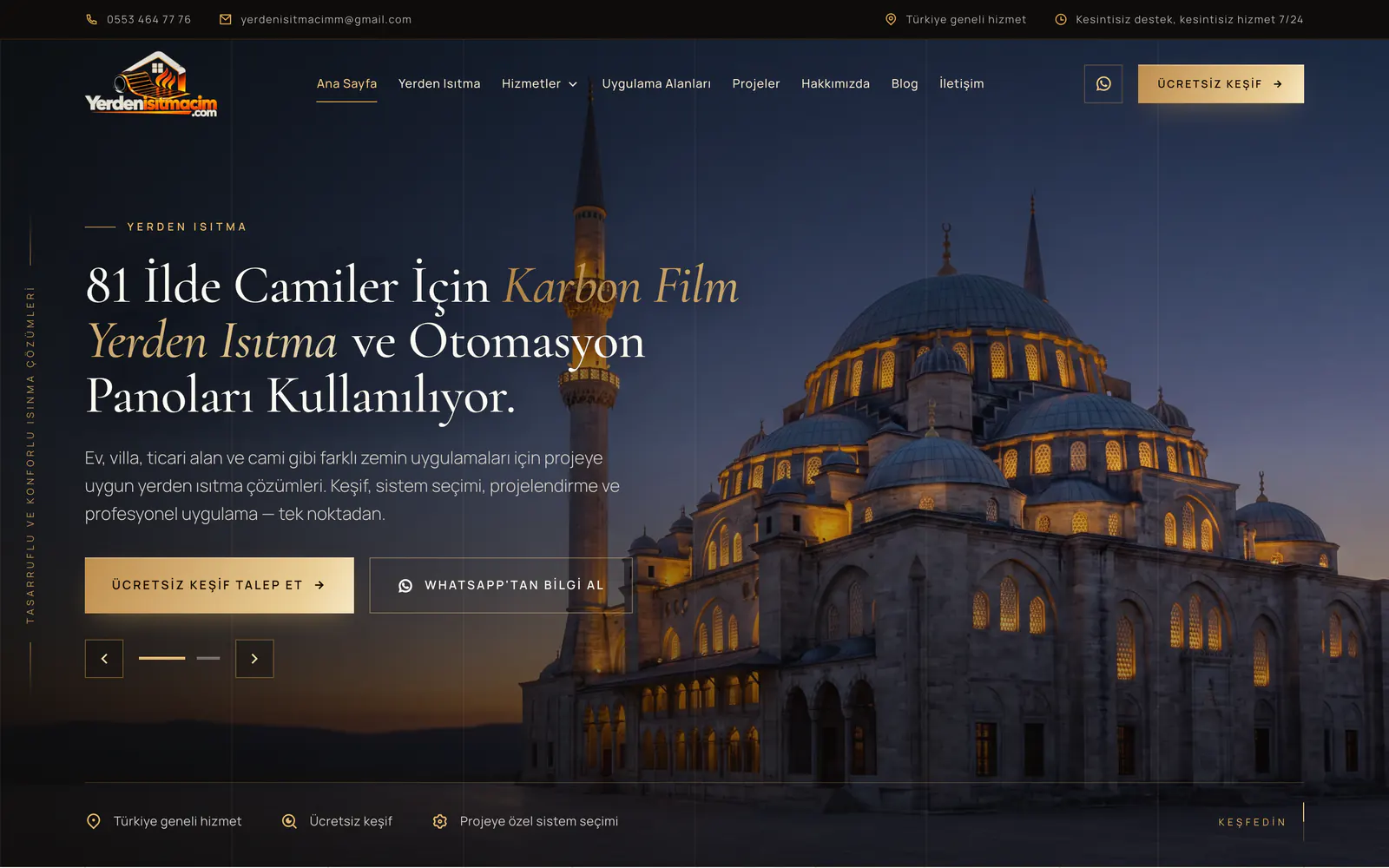The height and width of the screenshot is (868, 1389).
Task: Click the yerdenisitmacimm@gmail.com email link
Action: click(326, 19)
